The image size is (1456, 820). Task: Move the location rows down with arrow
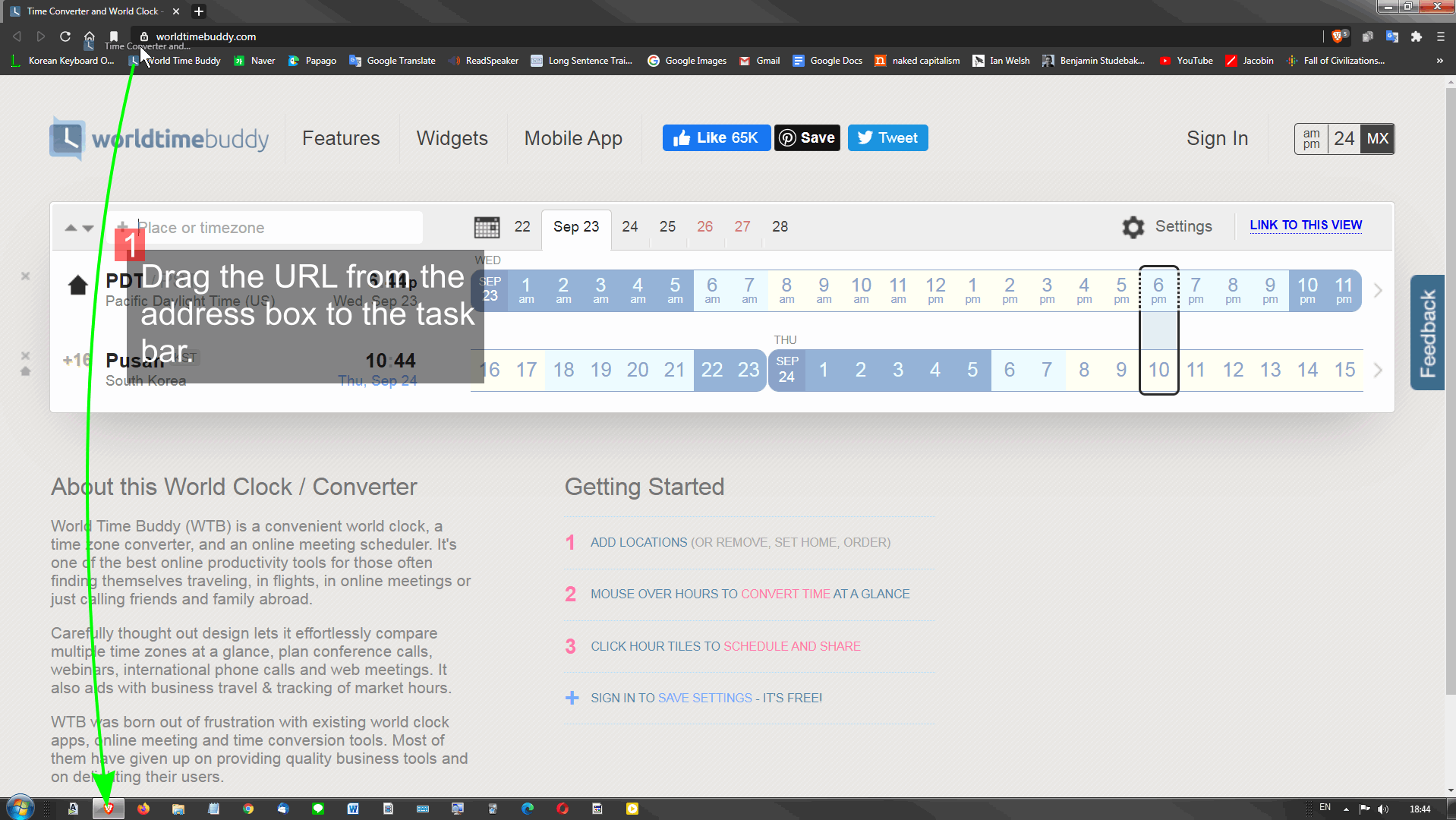[88, 228]
